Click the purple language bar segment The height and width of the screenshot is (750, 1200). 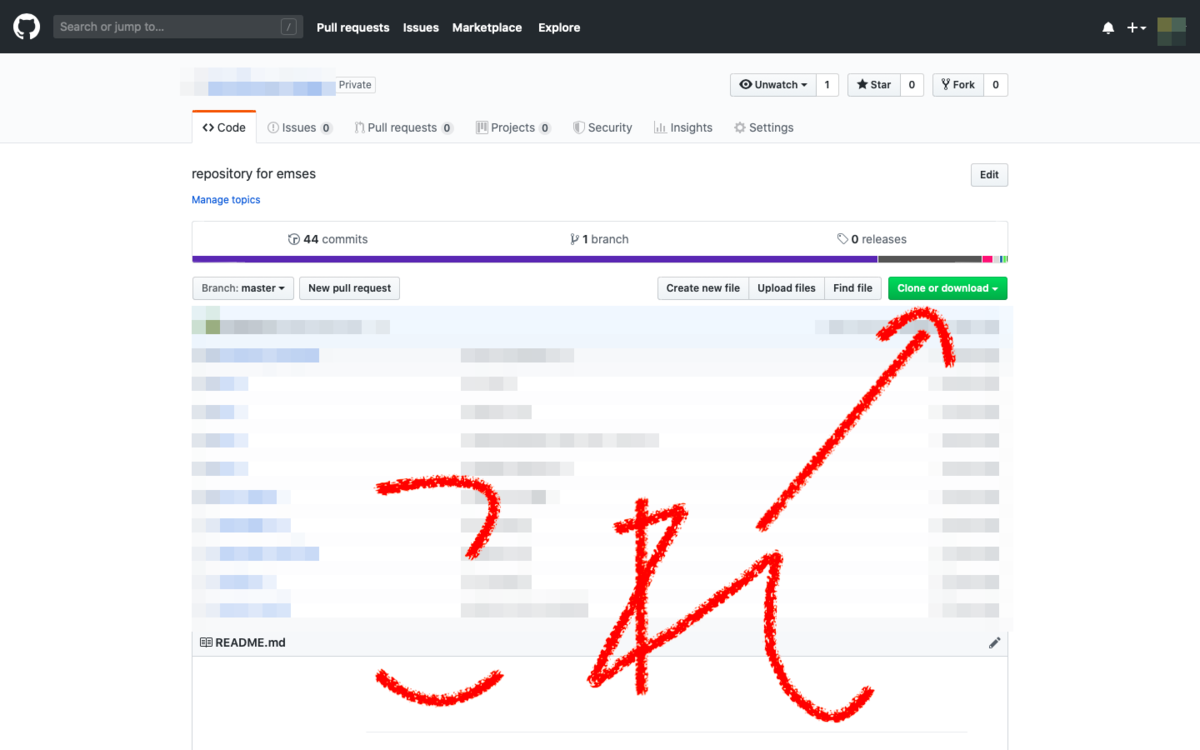click(535, 260)
